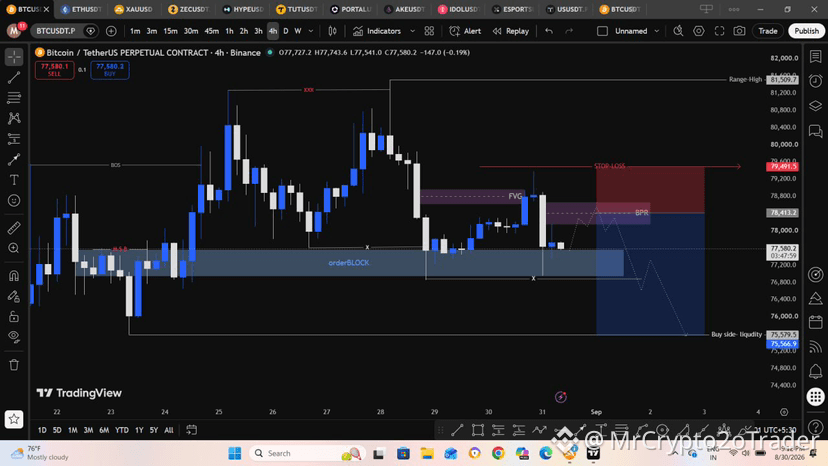This screenshot has width=828, height=466.
Task: Set date range to 1M
Action: [x=72, y=430]
